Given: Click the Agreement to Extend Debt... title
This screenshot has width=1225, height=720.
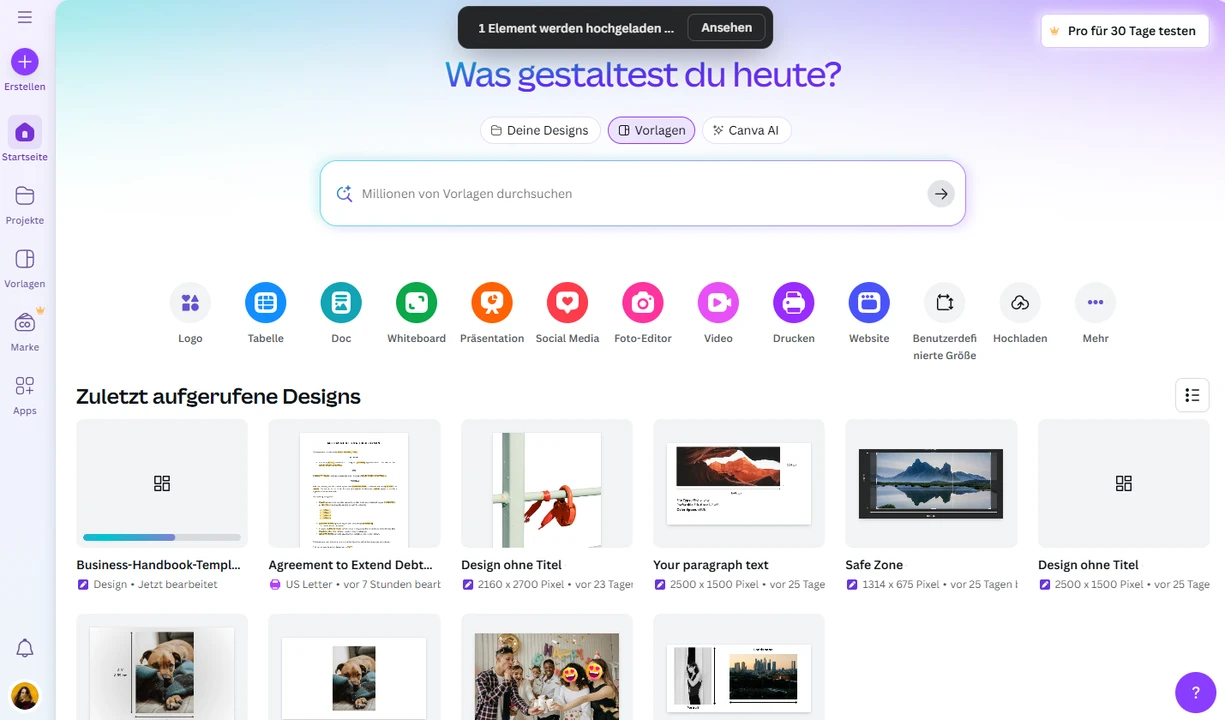Looking at the screenshot, I should click(351, 565).
